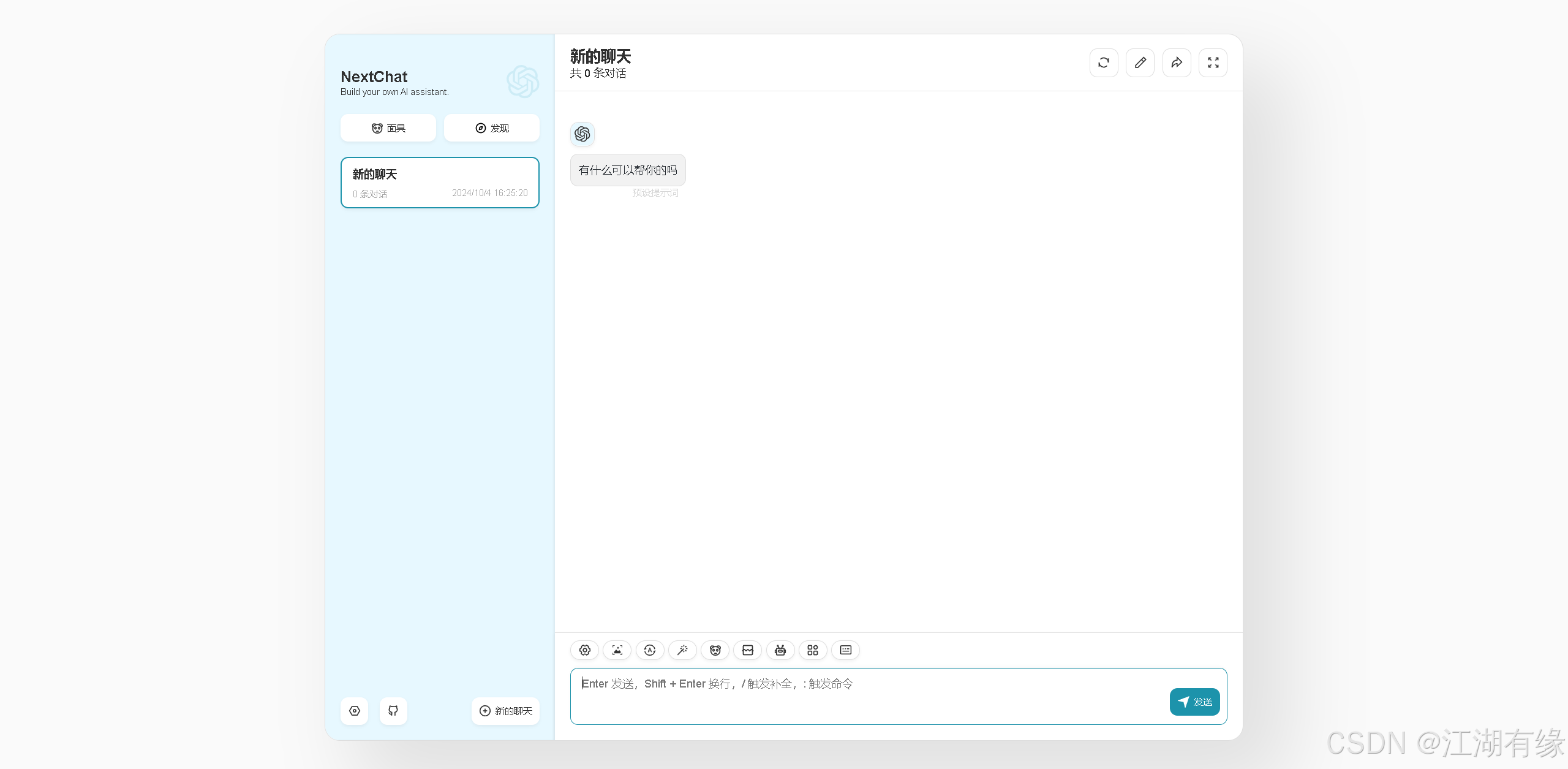Click the share arrow icon in header
The height and width of the screenshot is (769, 1568).
(x=1177, y=63)
